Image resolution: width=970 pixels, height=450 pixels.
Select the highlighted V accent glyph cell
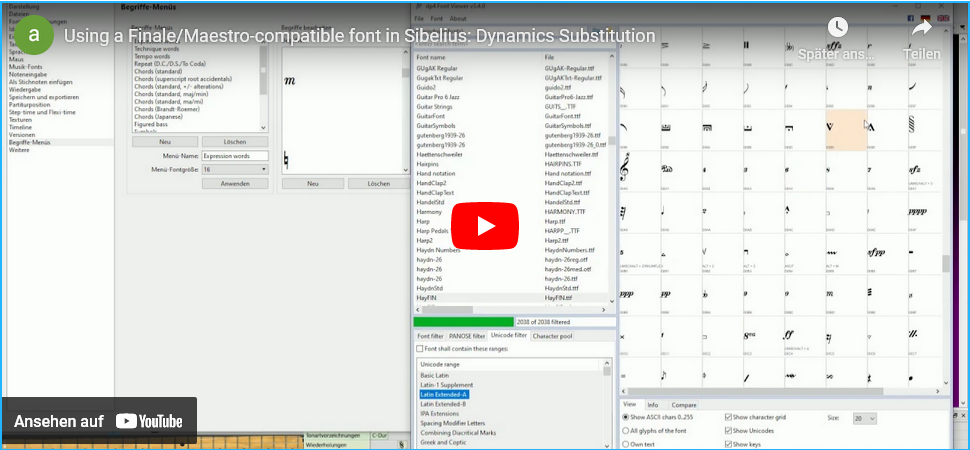coord(832,126)
